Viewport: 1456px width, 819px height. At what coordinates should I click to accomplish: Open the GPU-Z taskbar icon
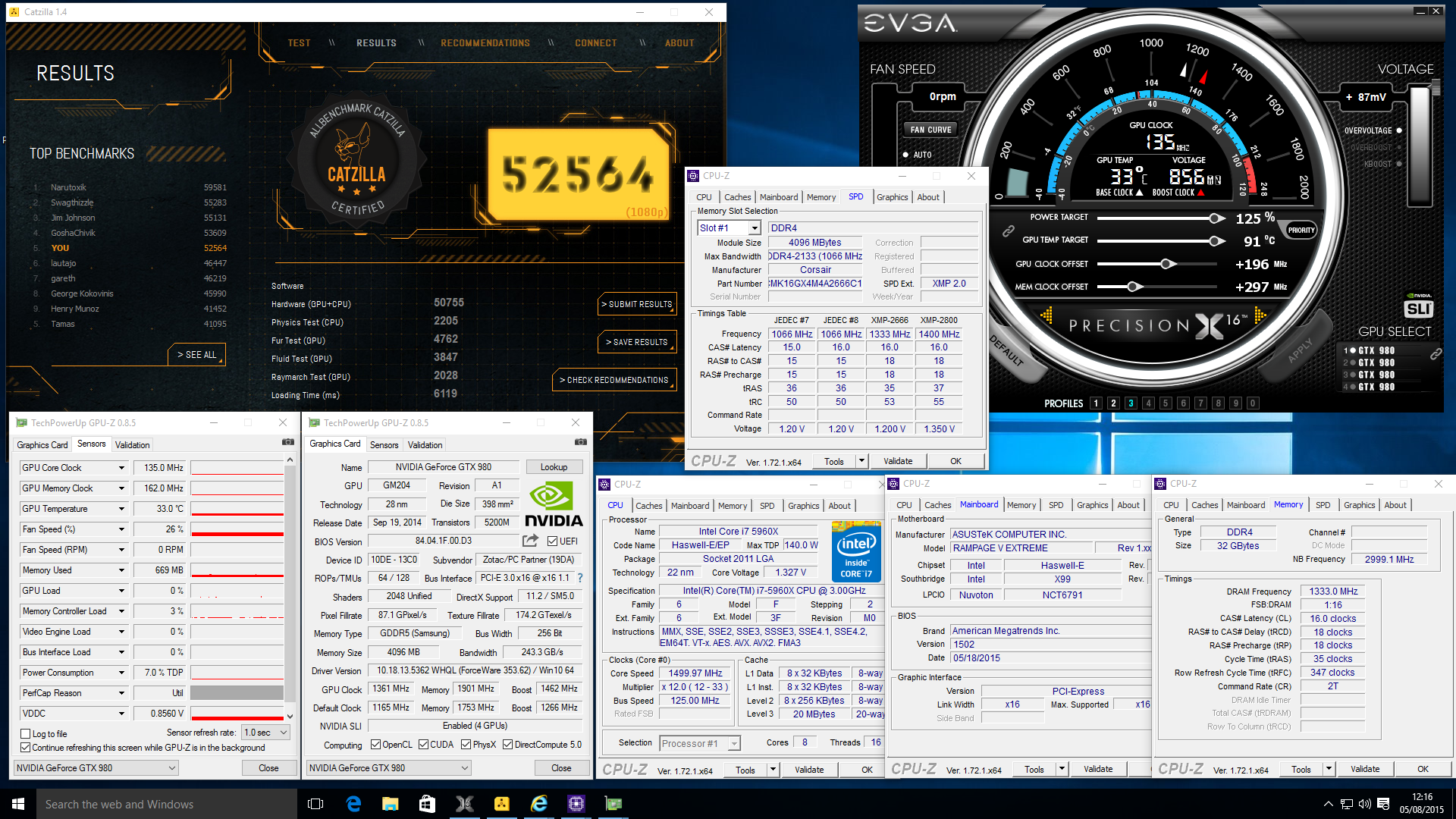[x=613, y=804]
